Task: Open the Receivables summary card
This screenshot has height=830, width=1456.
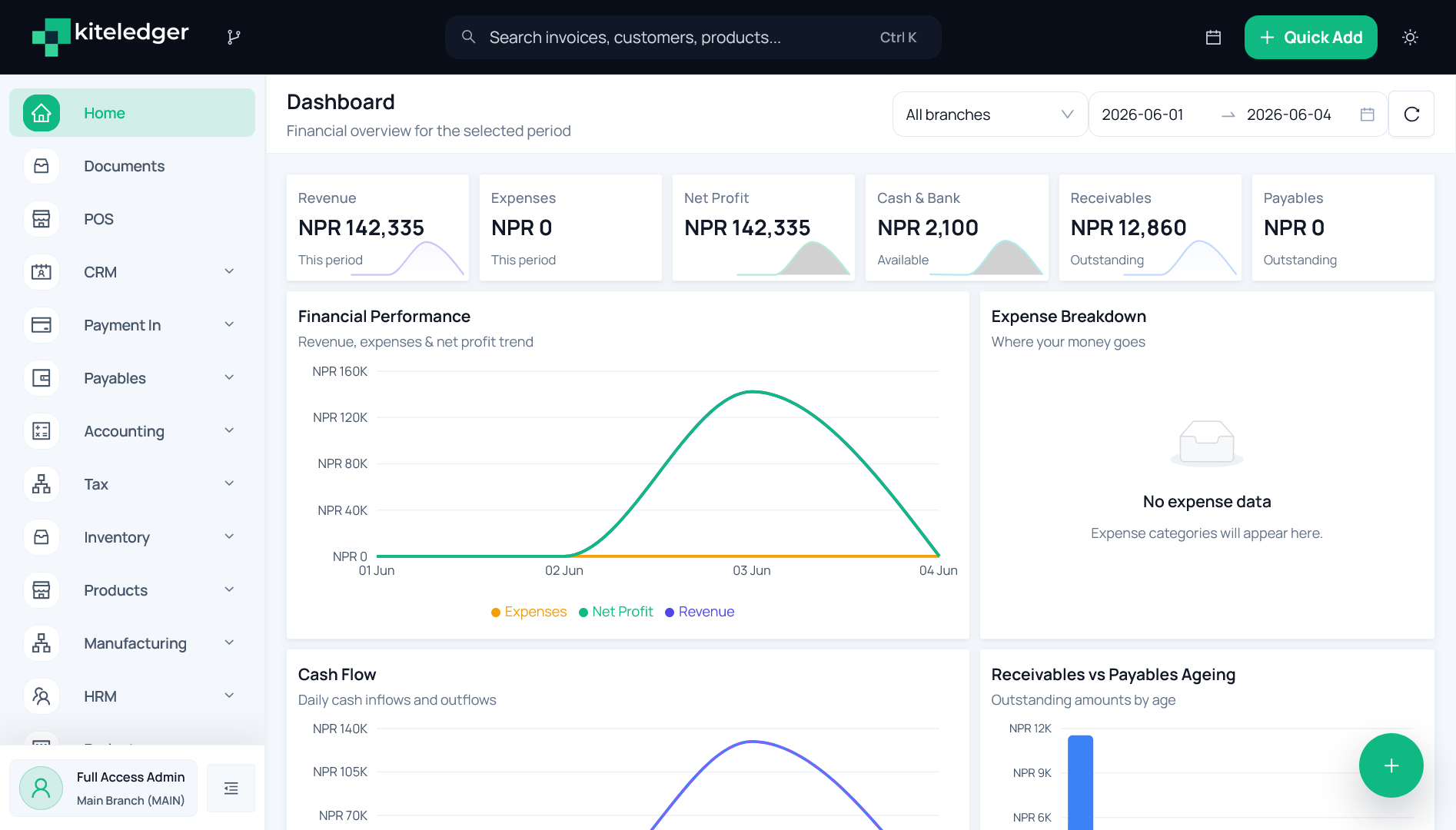Action: coord(1150,227)
